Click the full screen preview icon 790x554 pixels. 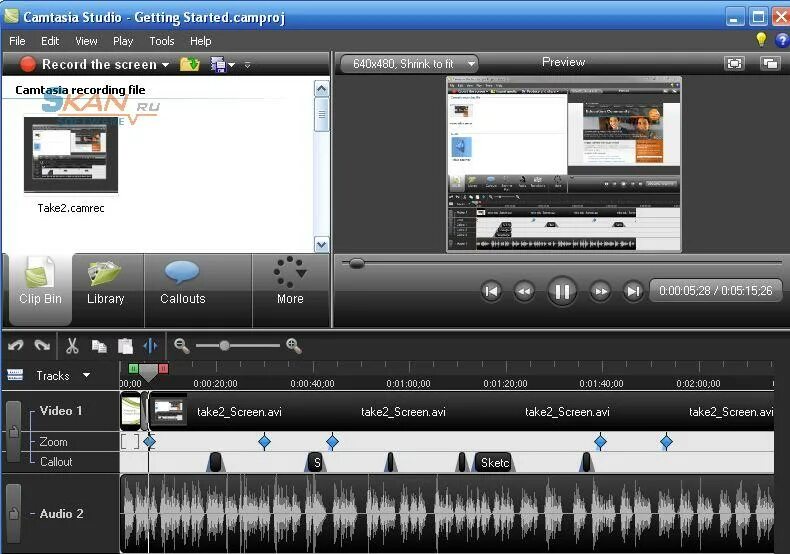click(734, 63)
